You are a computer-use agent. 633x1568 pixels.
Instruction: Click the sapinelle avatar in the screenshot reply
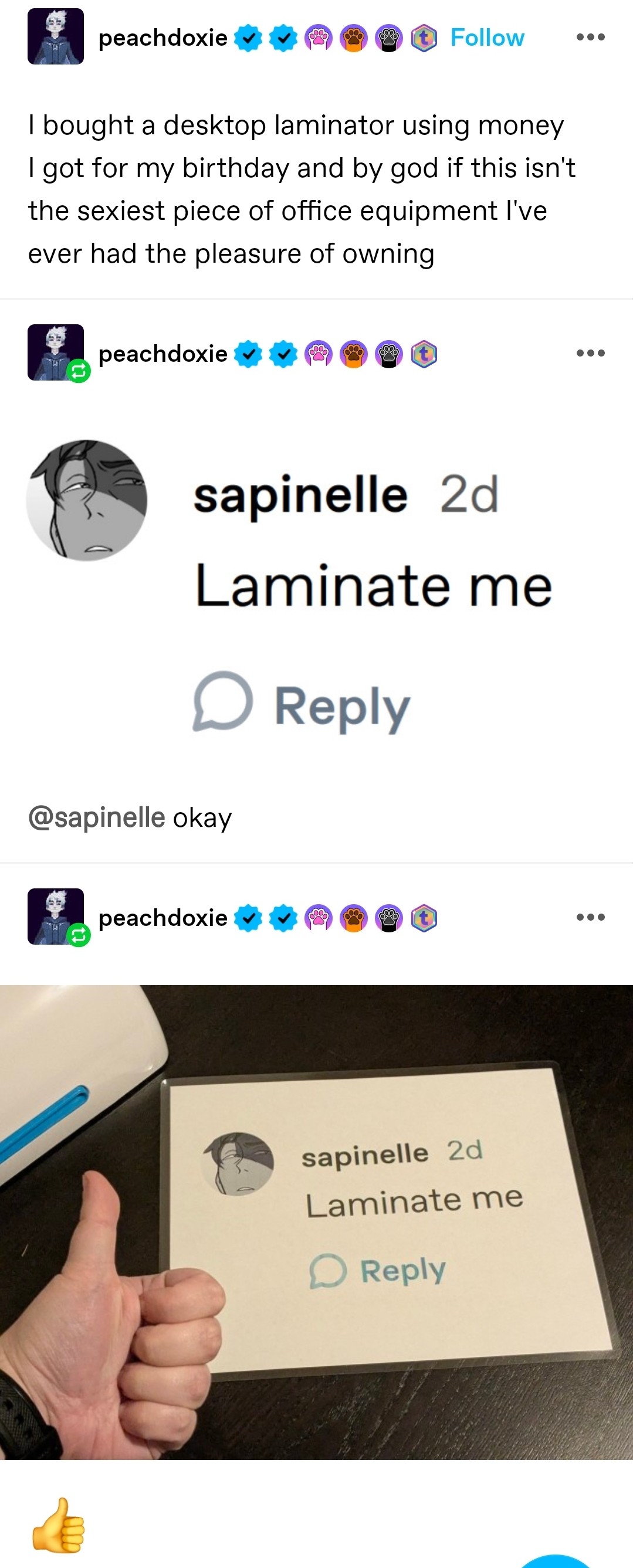pyautogui.click(x=86, y=500)
